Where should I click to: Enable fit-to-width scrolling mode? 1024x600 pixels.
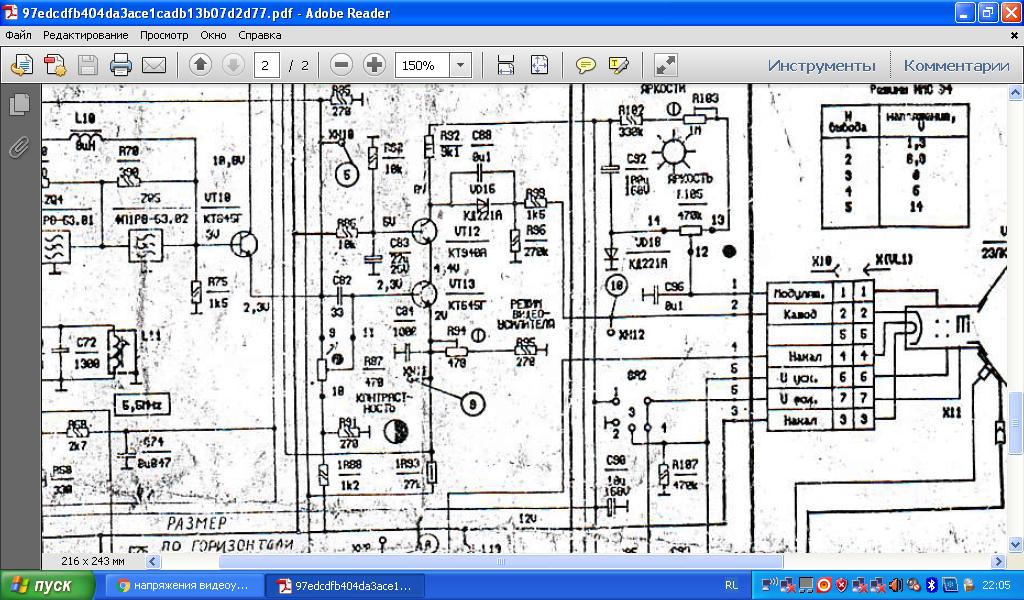(506, 66)
